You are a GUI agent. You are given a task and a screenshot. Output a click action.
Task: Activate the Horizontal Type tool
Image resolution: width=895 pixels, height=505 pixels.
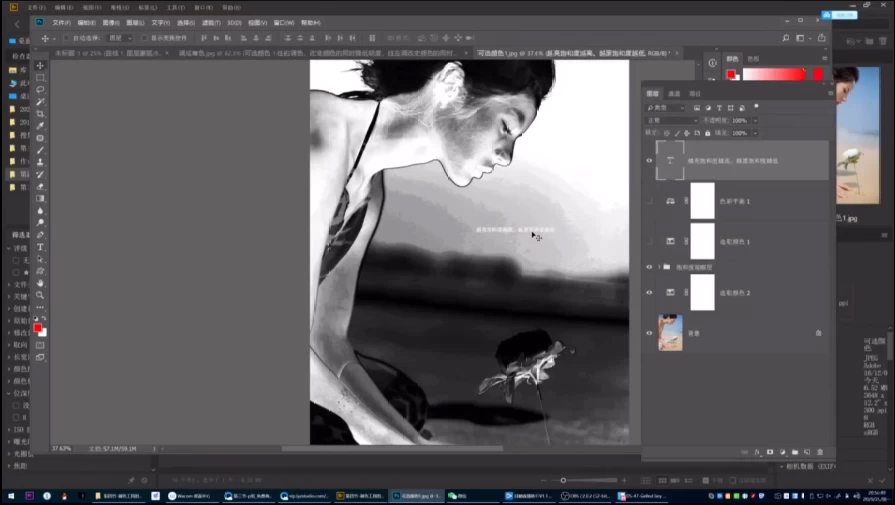[40, 246]
